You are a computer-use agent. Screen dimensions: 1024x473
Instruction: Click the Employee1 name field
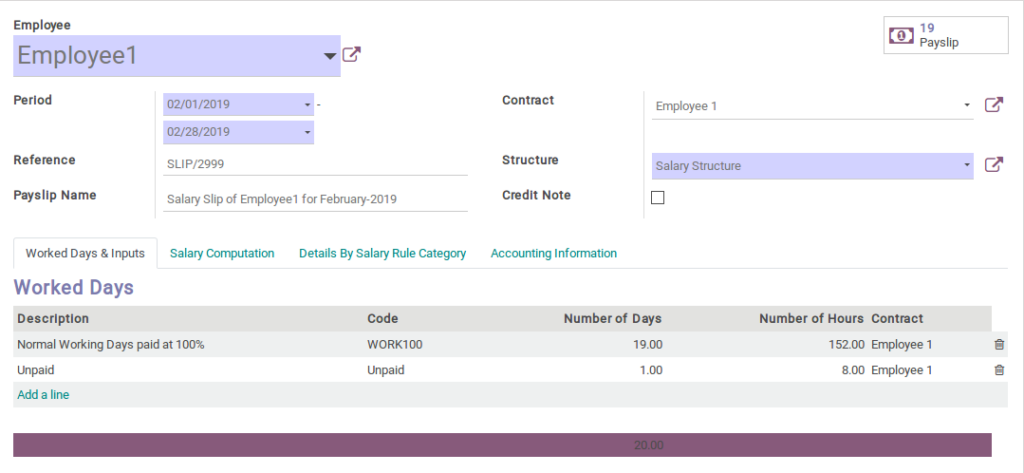176,56
